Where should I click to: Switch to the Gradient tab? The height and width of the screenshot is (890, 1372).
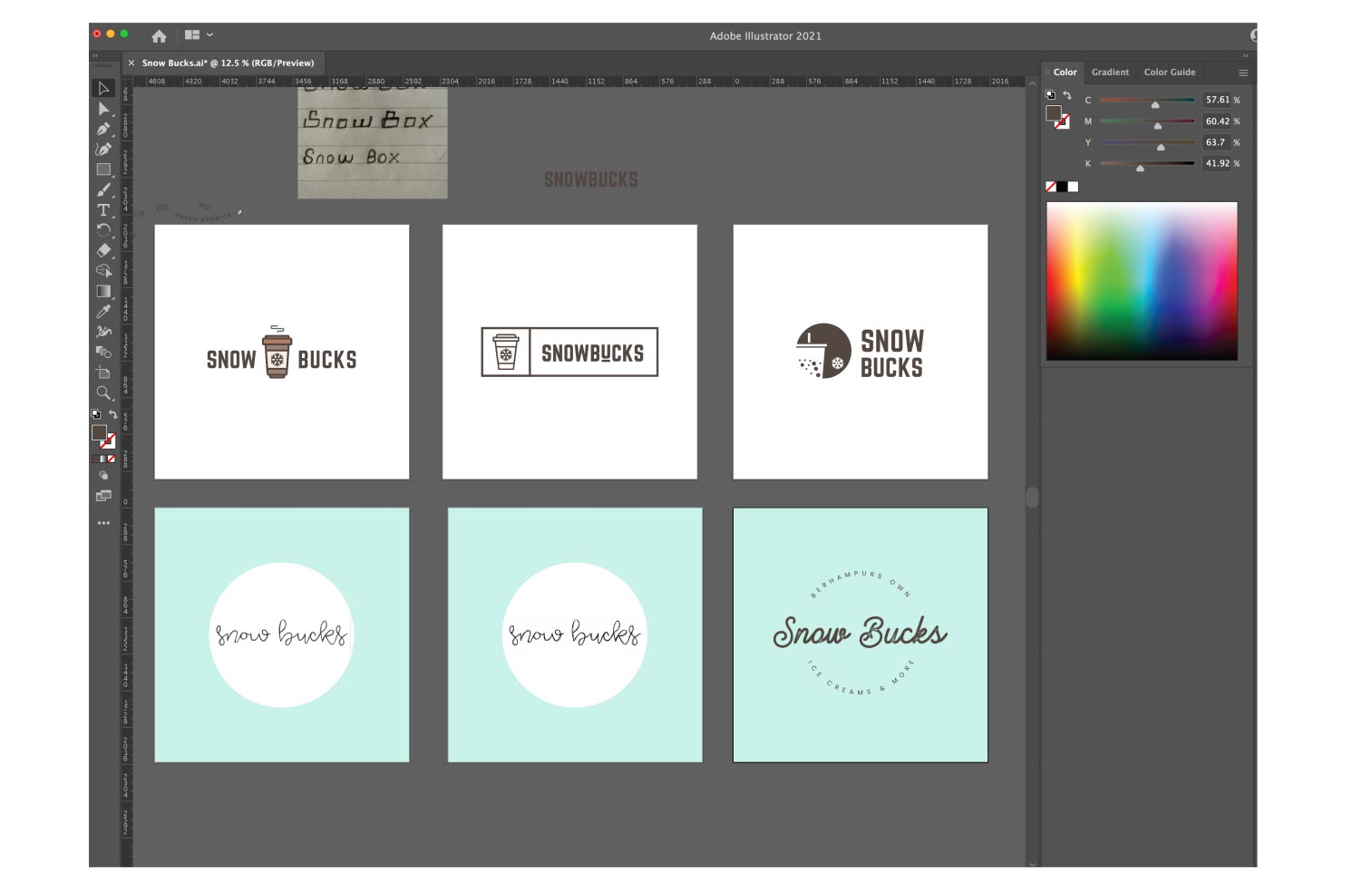1110,73
